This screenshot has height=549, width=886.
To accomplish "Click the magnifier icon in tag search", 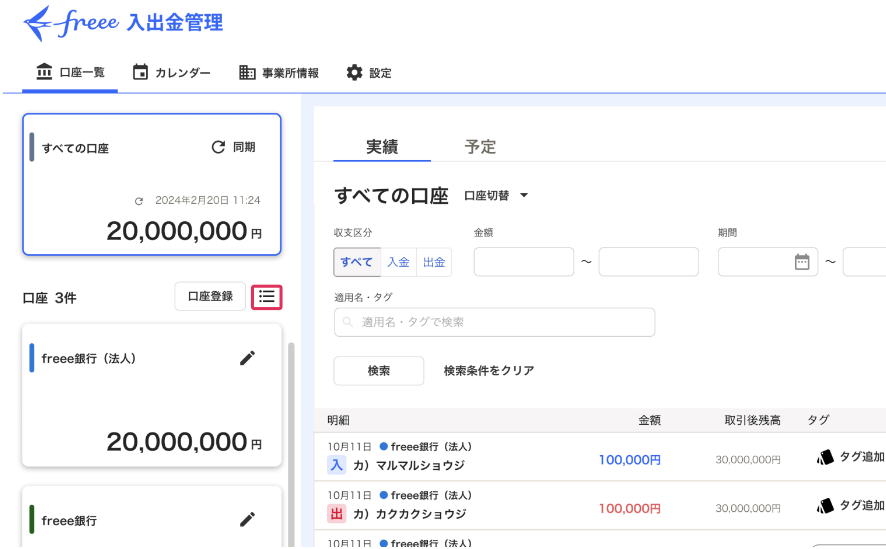I will coord(348,322).
